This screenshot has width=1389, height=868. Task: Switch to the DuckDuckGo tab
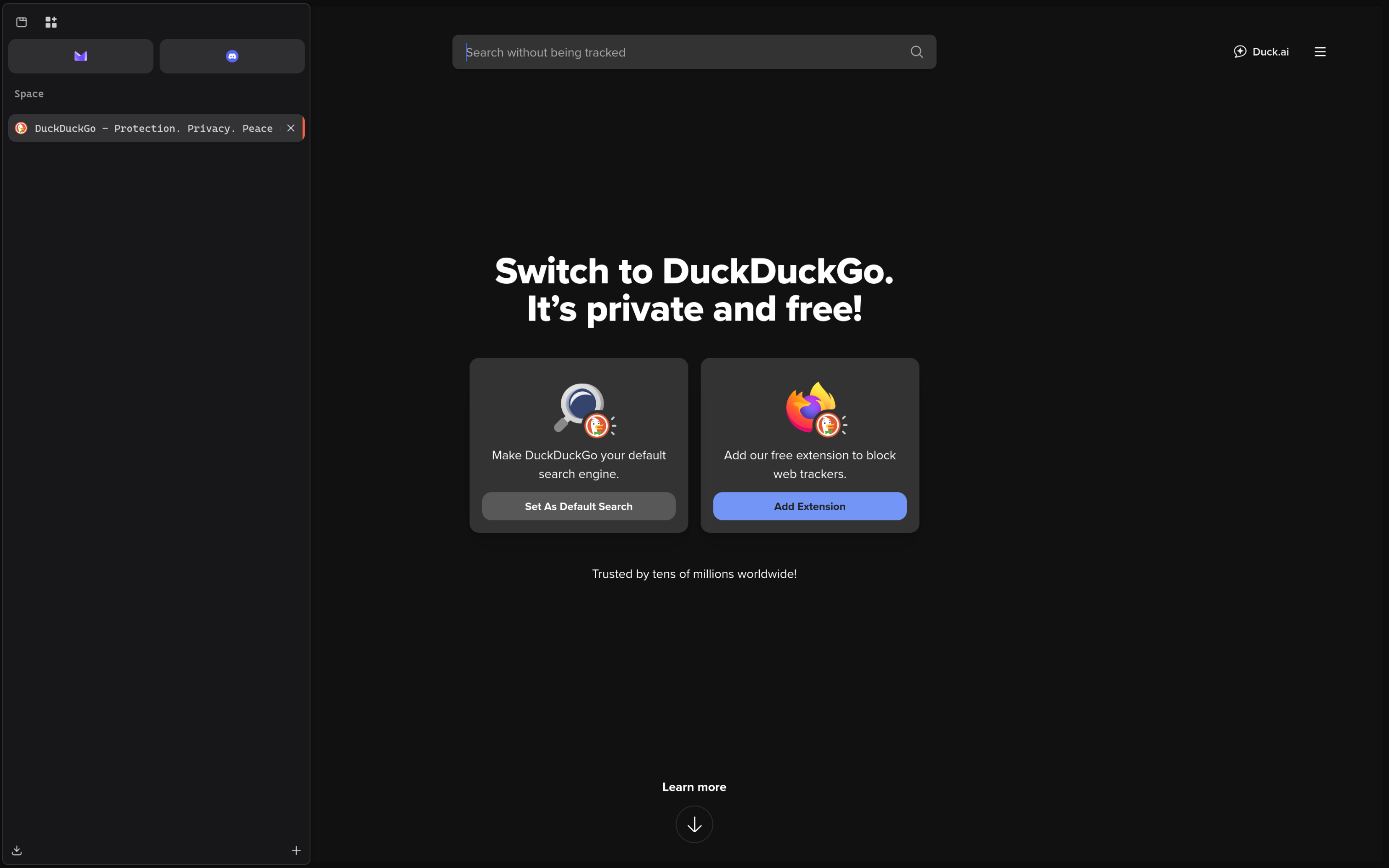[x=156, y=128]
